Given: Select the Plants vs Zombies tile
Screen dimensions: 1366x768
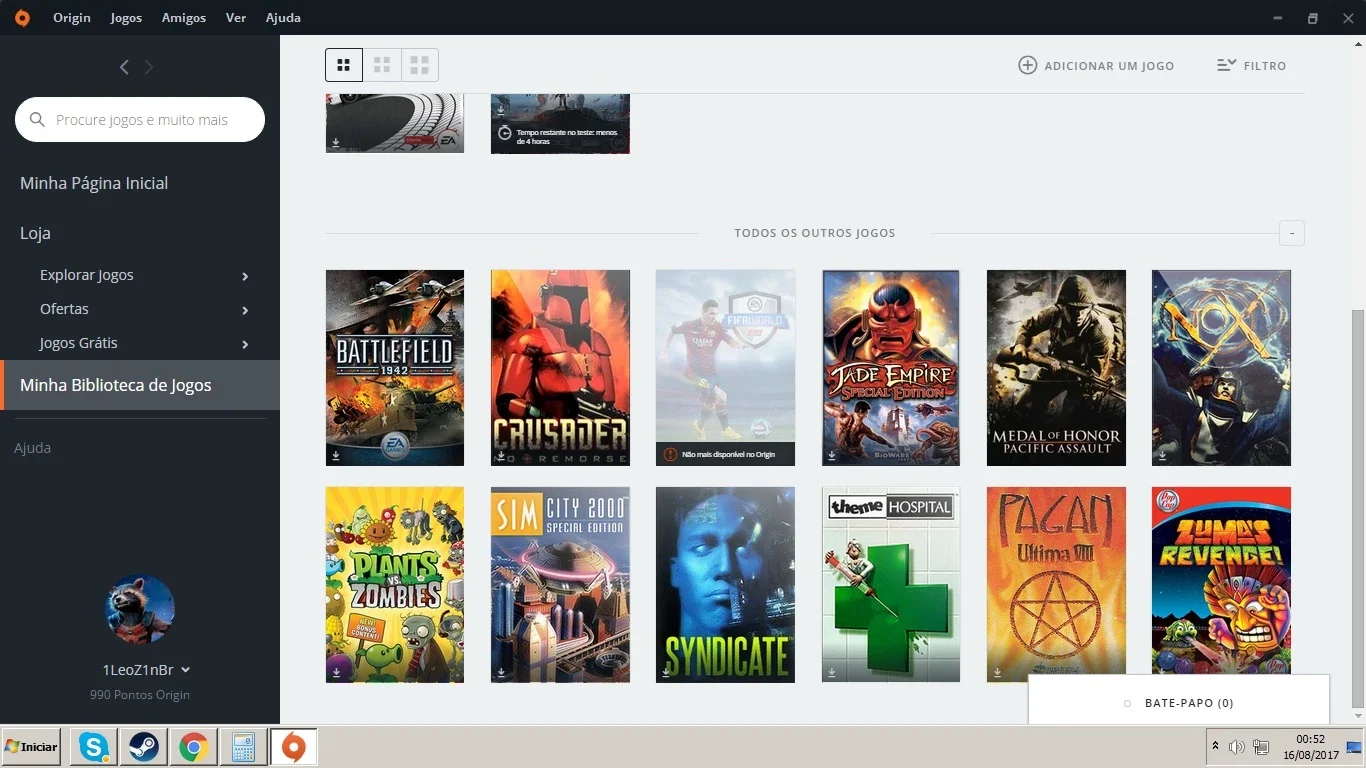Looking at the screenshot, I should coord(395,585).
